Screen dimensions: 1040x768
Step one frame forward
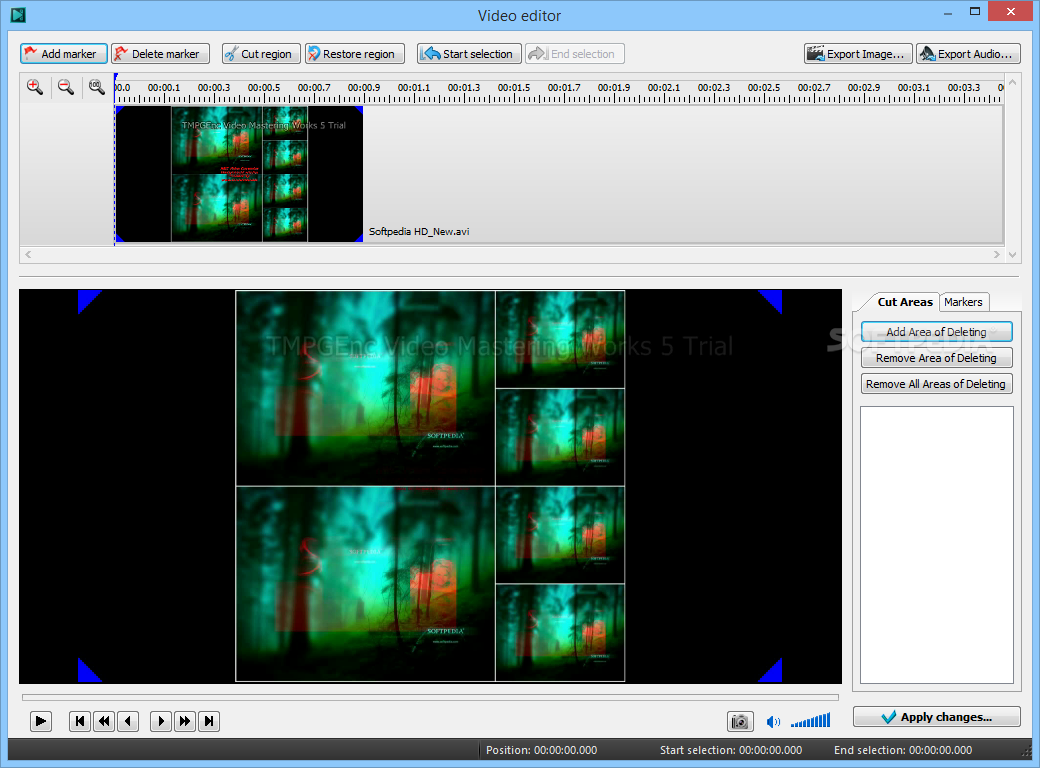pos(161,721)
